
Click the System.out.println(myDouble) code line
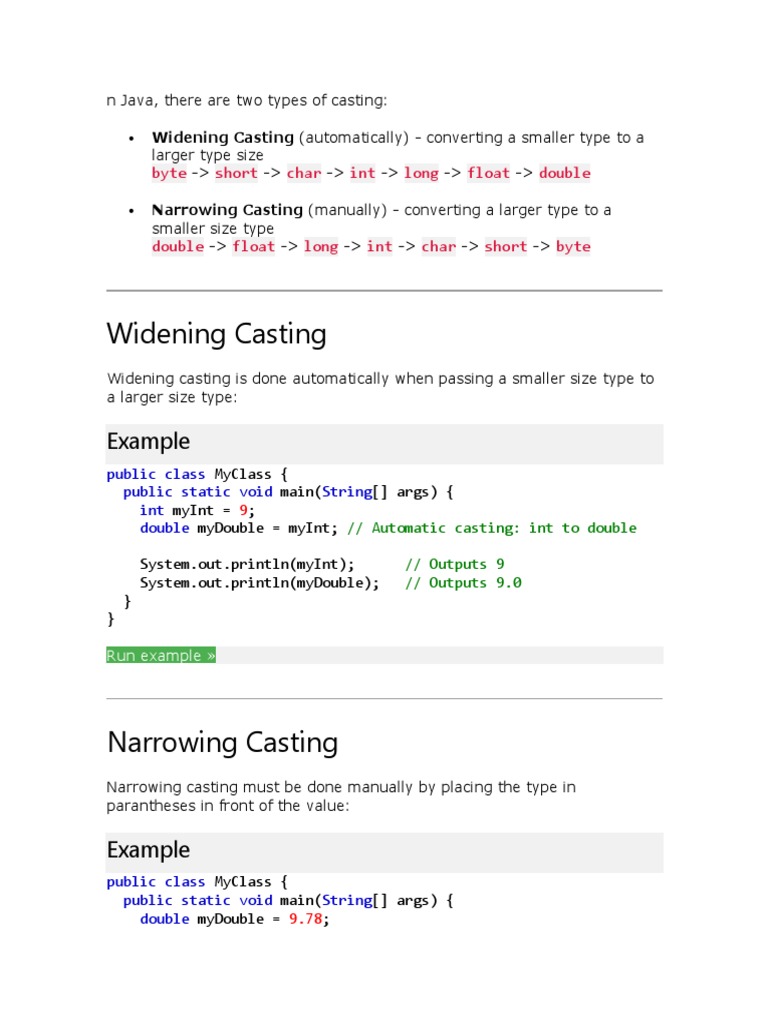(259, 583)
